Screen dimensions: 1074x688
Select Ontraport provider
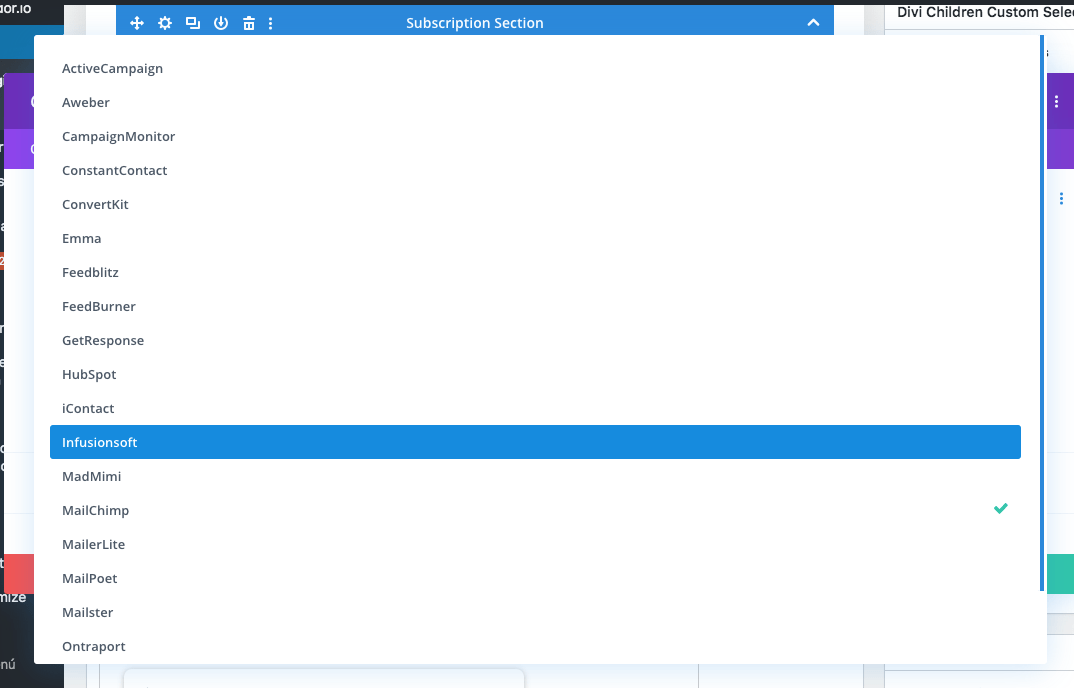(535, 646)
